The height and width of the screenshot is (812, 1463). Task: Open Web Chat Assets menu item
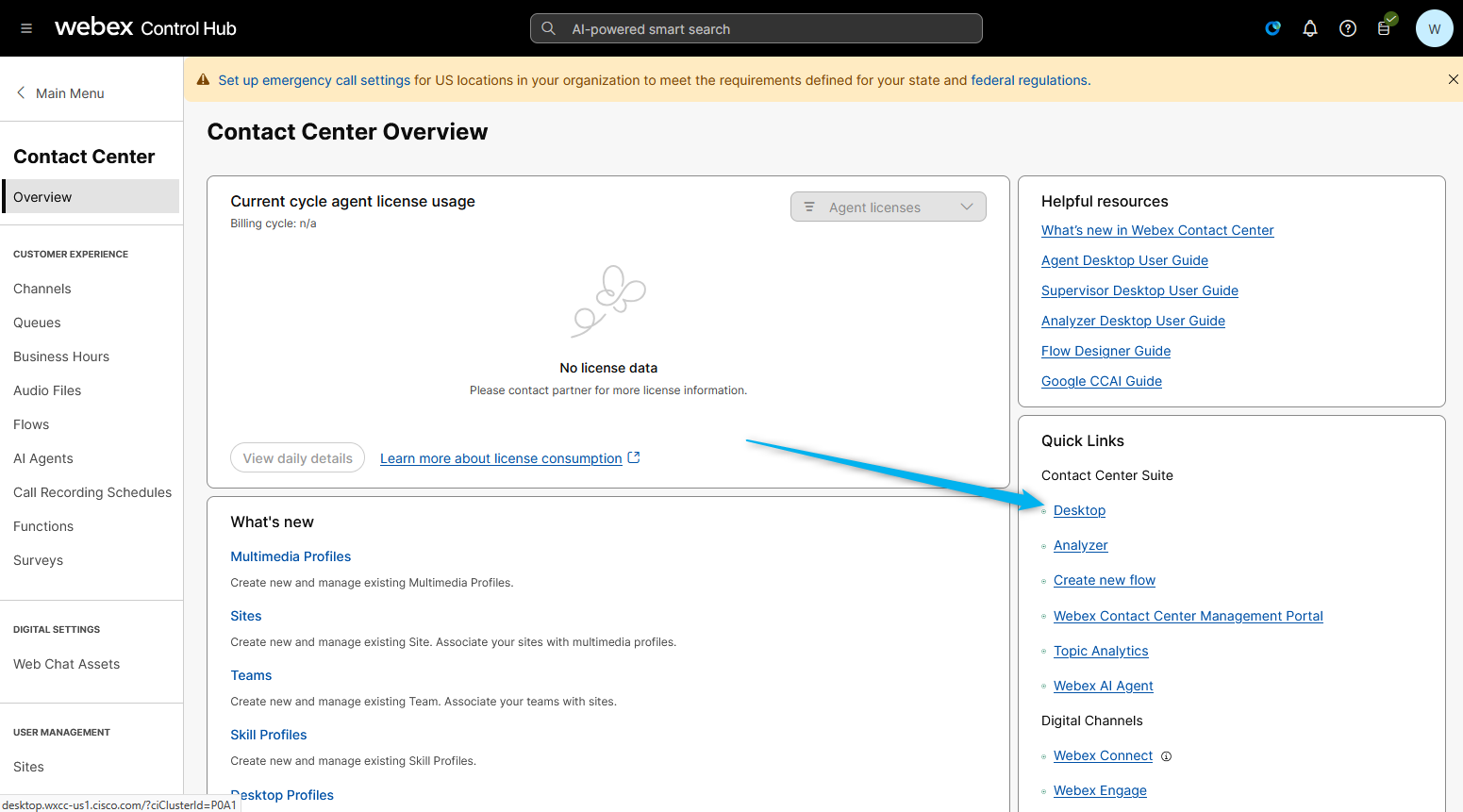67,664
